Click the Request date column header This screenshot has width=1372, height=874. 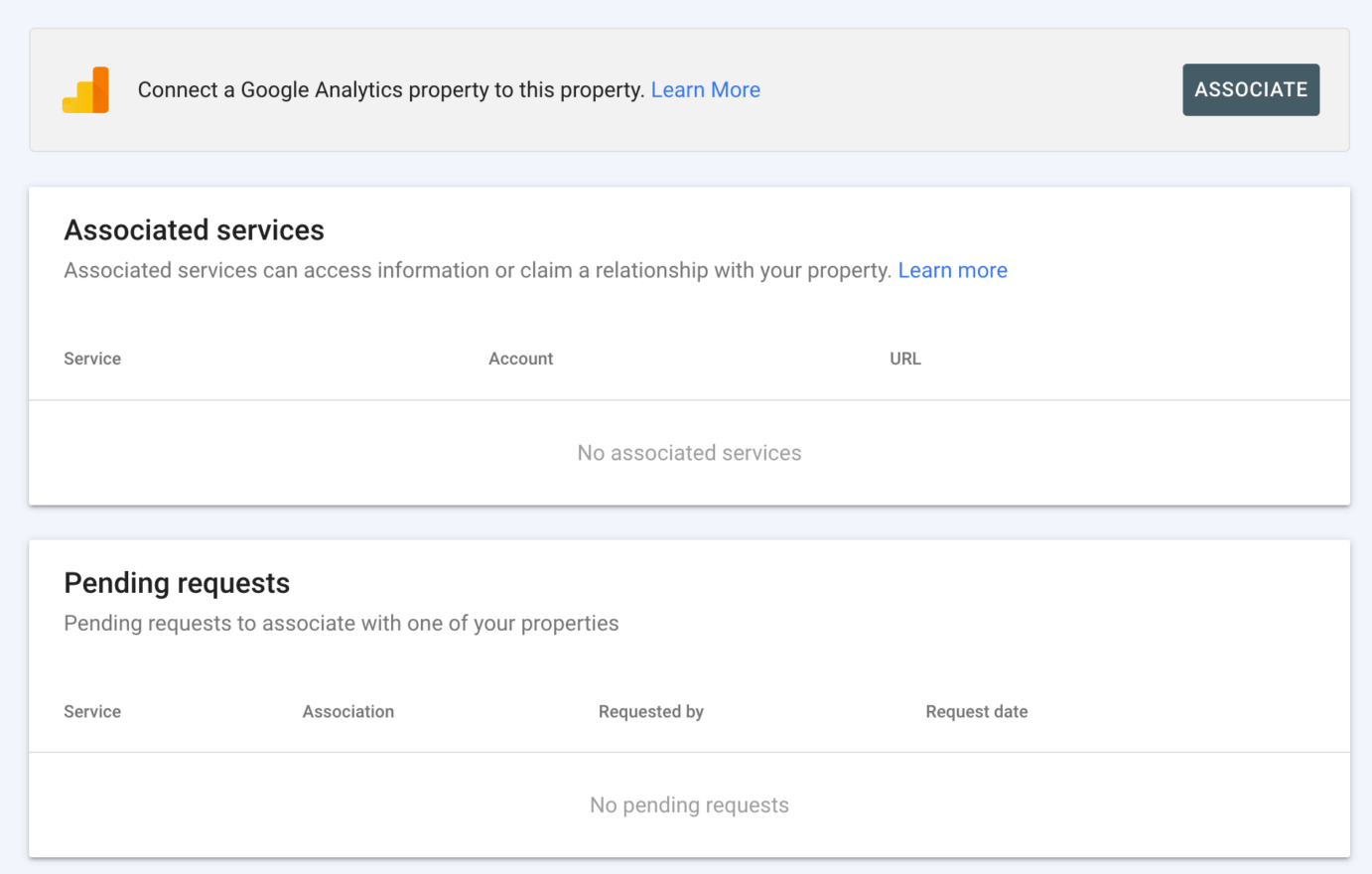click(x=976, y=711)
